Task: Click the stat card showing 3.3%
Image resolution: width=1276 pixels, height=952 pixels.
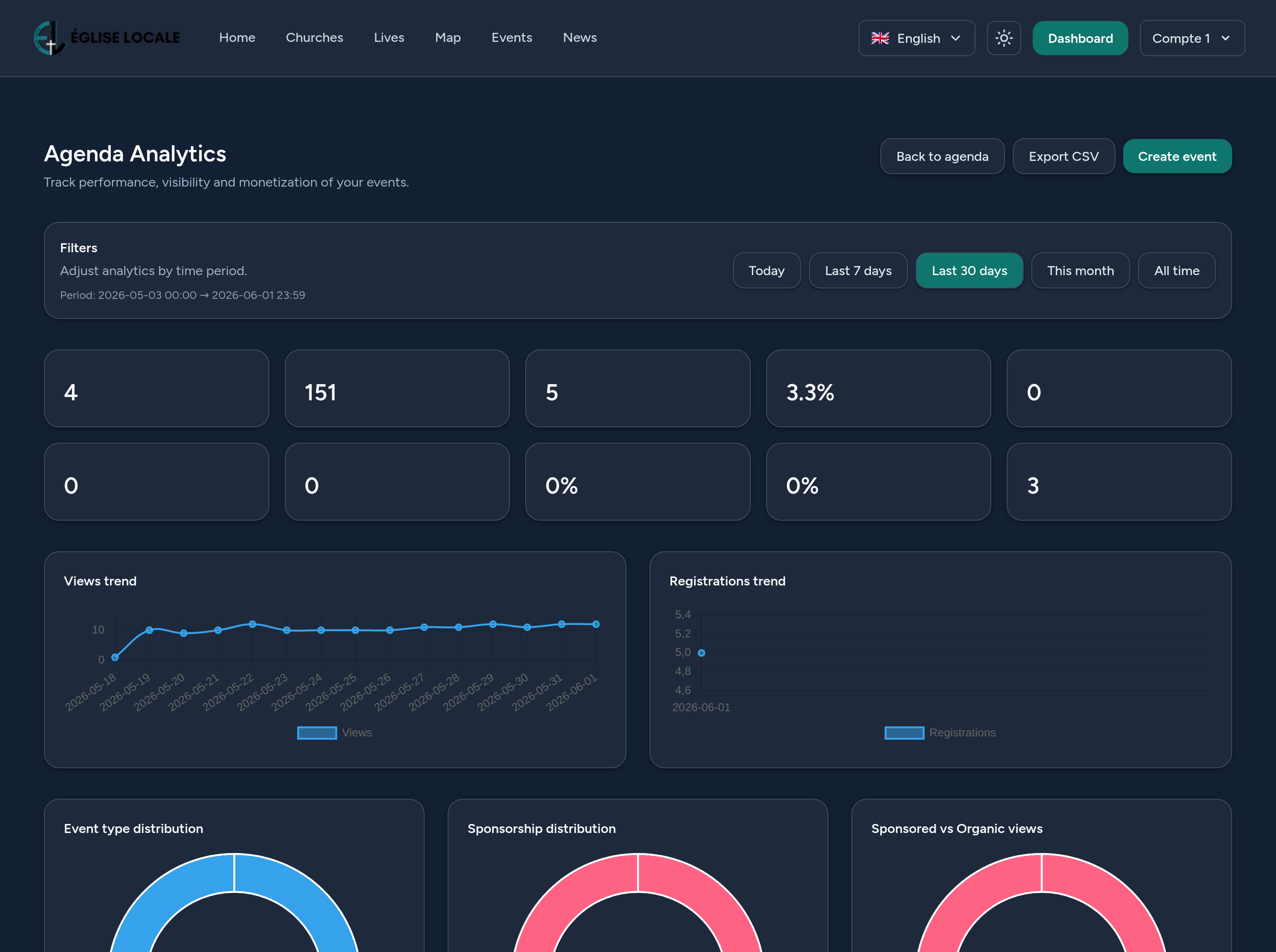Action: (878, 388)
